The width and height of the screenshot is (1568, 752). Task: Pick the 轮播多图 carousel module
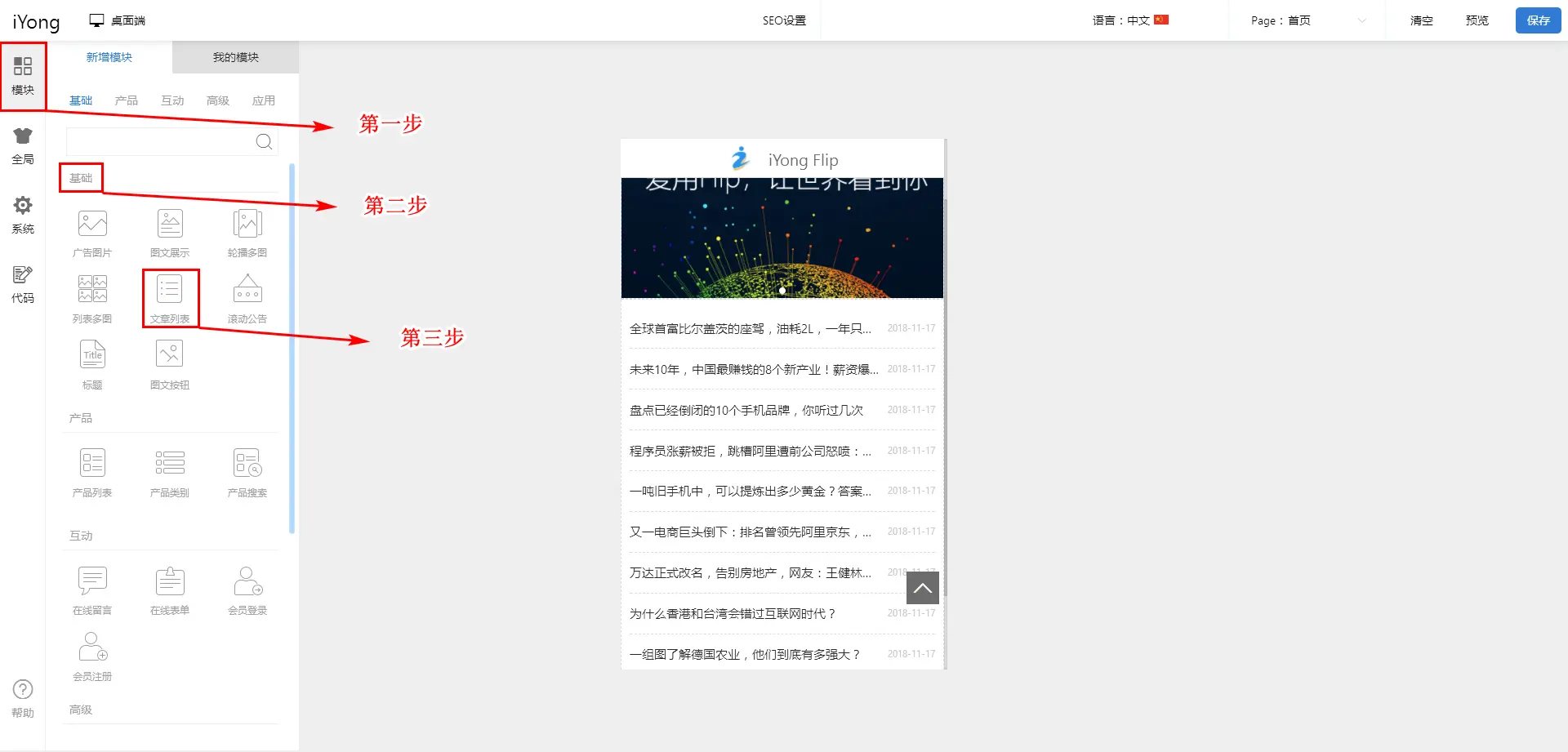247,232
